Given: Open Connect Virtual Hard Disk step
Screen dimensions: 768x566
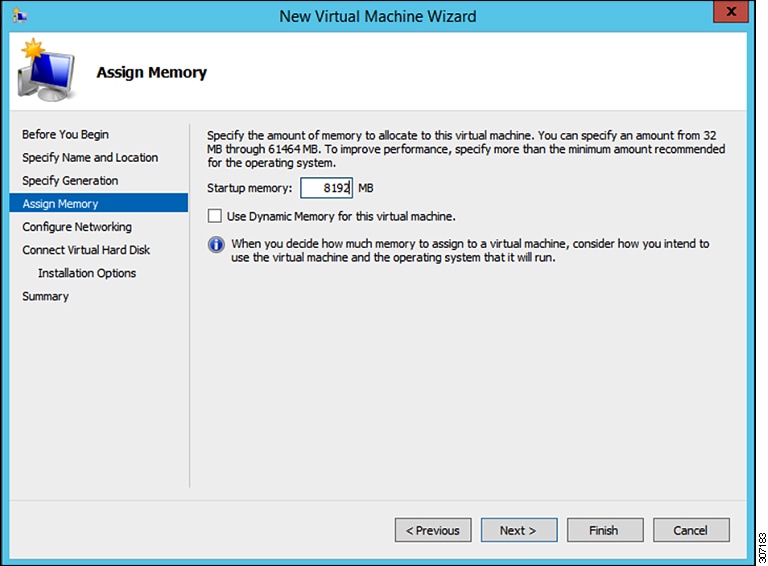Looking at the screenshot, I should pyautogui.click(x=86, y=250).
